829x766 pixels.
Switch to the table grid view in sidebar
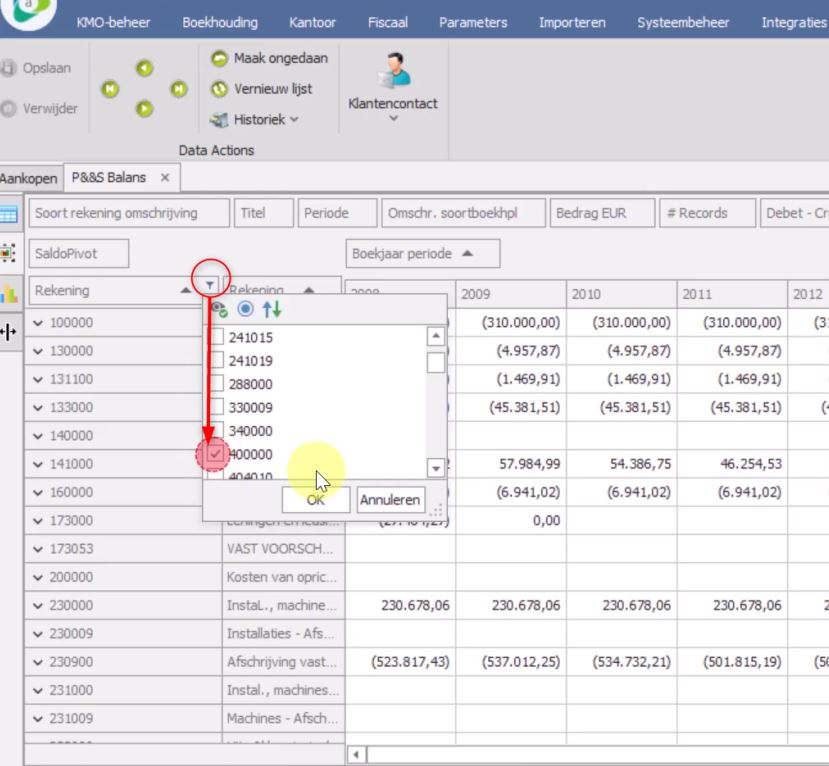click(9, 214)
